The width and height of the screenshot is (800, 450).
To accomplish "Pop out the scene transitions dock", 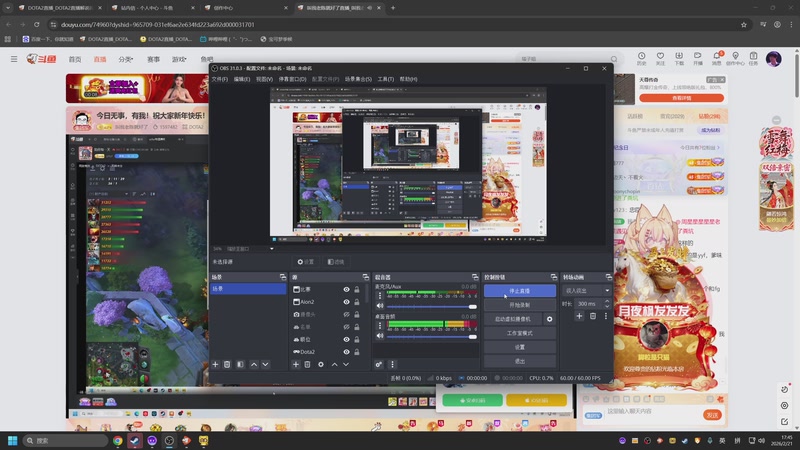I will click(608, 277).
